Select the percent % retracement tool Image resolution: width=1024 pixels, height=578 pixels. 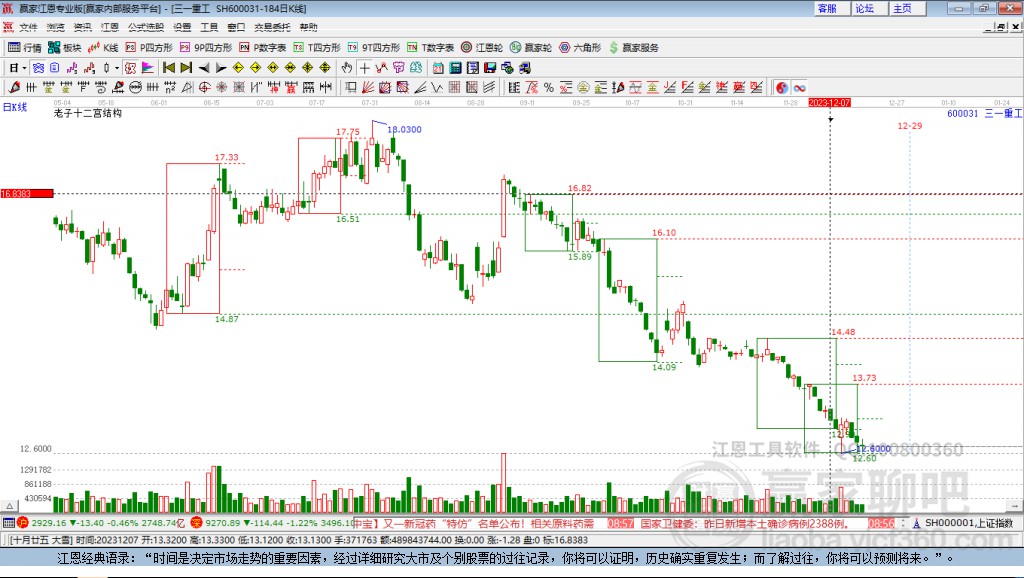[549, 88]
